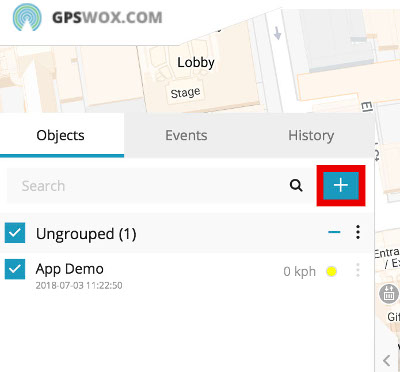Image resolution: width=400 pixels, height=372 pixels.
Task: Open the Ungrouped group three-dot menu
Action: tap(358, 232)
